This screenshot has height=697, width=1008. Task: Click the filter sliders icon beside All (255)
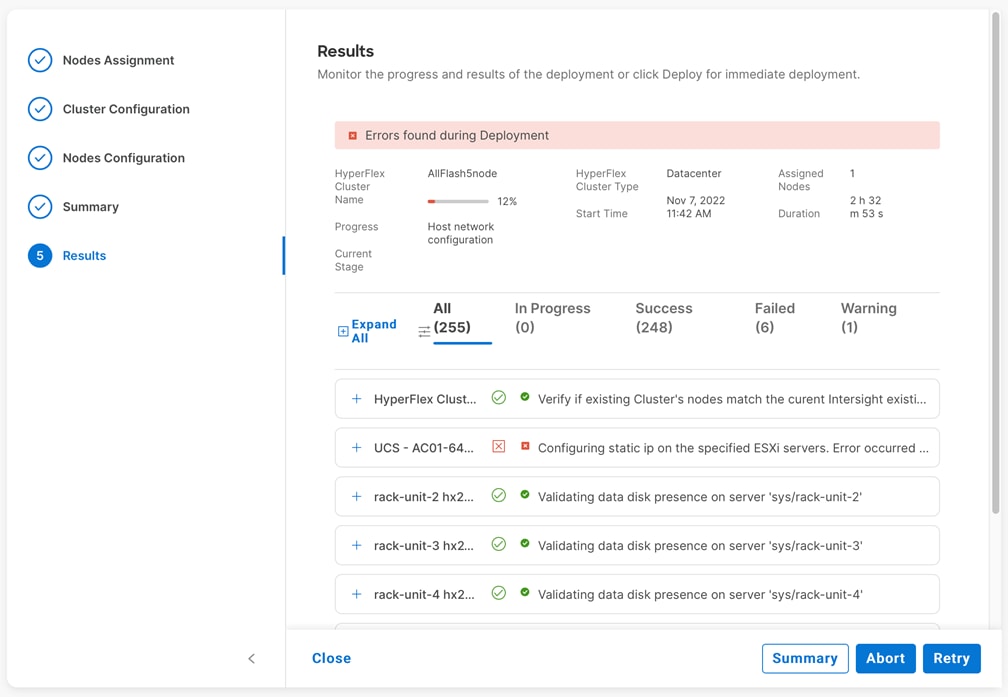[424, 332]
